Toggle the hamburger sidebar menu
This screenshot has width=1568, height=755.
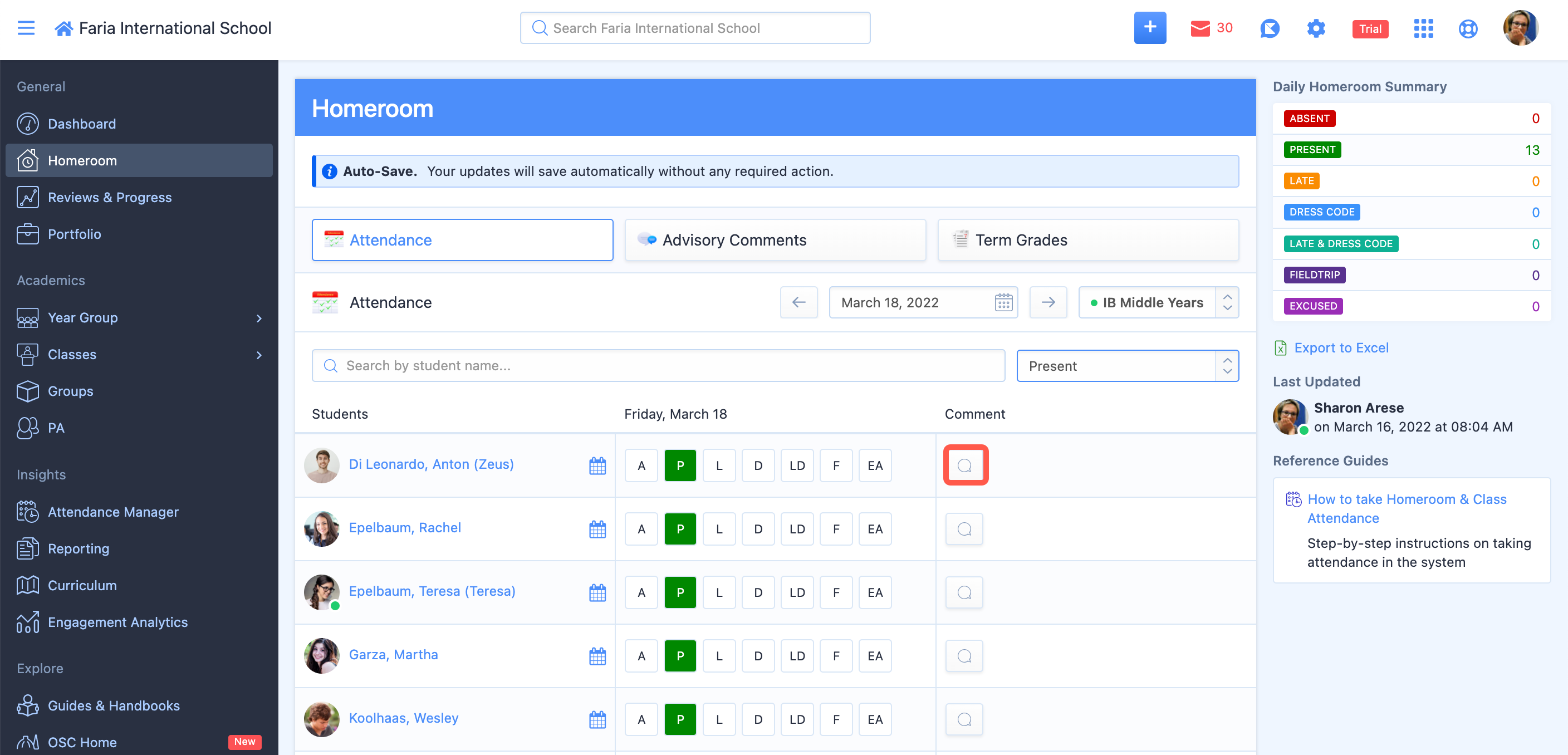tap(26, 28)
